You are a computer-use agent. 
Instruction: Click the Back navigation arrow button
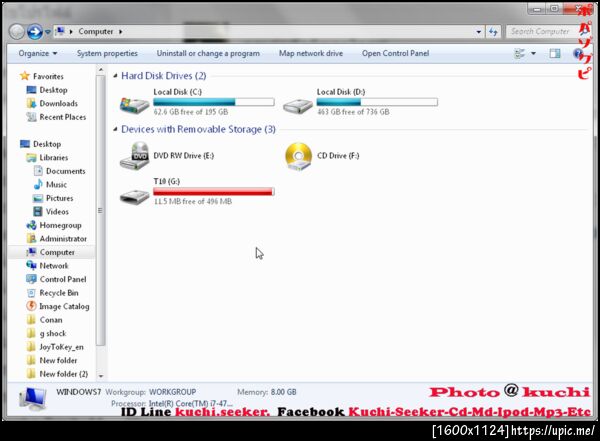point(17,32)
